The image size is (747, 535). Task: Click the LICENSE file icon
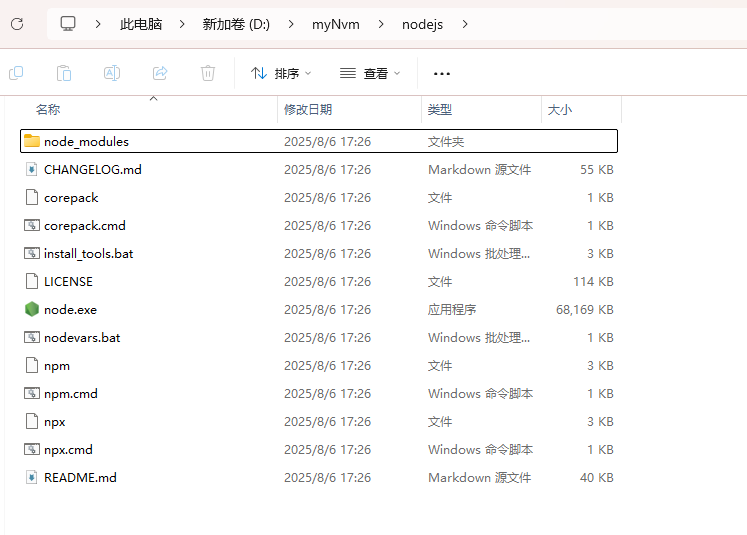point(31,281)
